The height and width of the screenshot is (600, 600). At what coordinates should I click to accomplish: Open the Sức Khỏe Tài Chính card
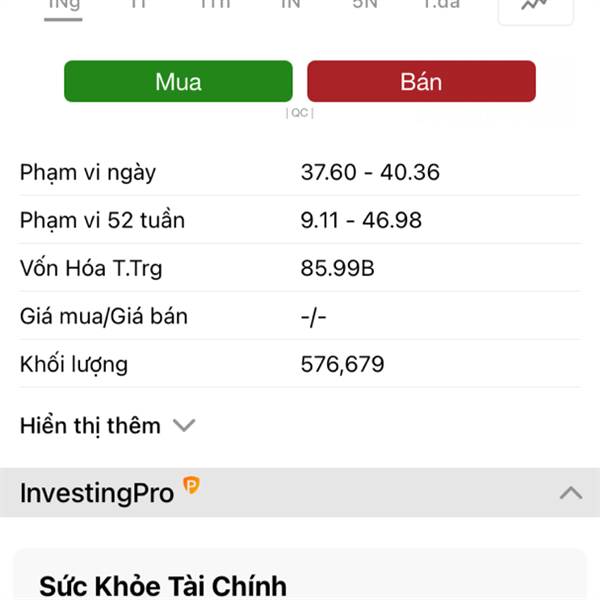(x=300, y=575)
